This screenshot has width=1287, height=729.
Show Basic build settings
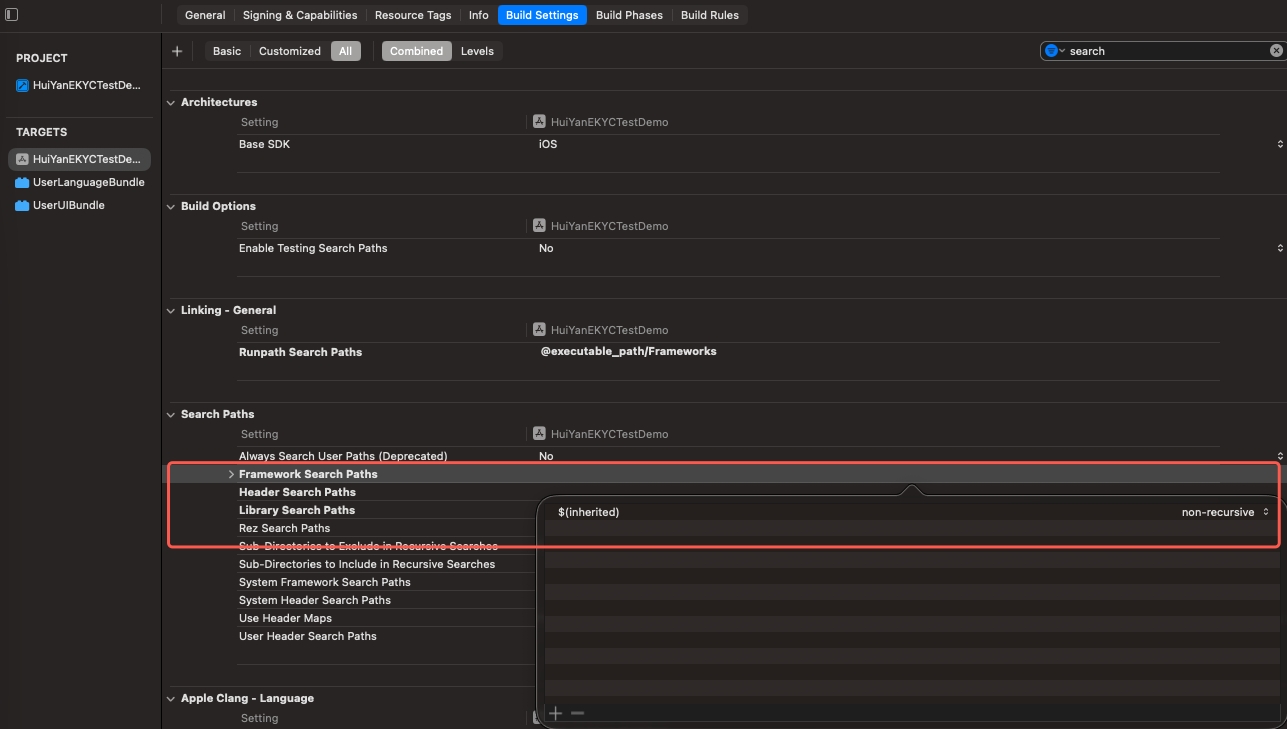coord(227,51)
